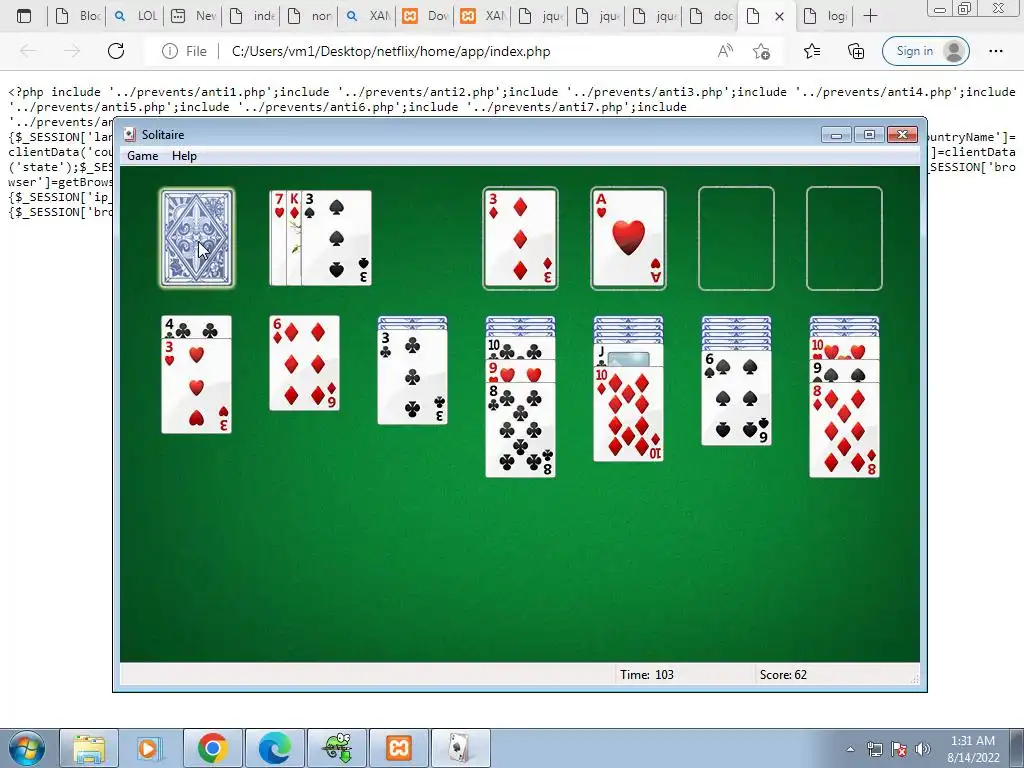Switch to the Bloc tab
Image resolution: width=1024 pixels, height=768 pixels.
[77, 16]
